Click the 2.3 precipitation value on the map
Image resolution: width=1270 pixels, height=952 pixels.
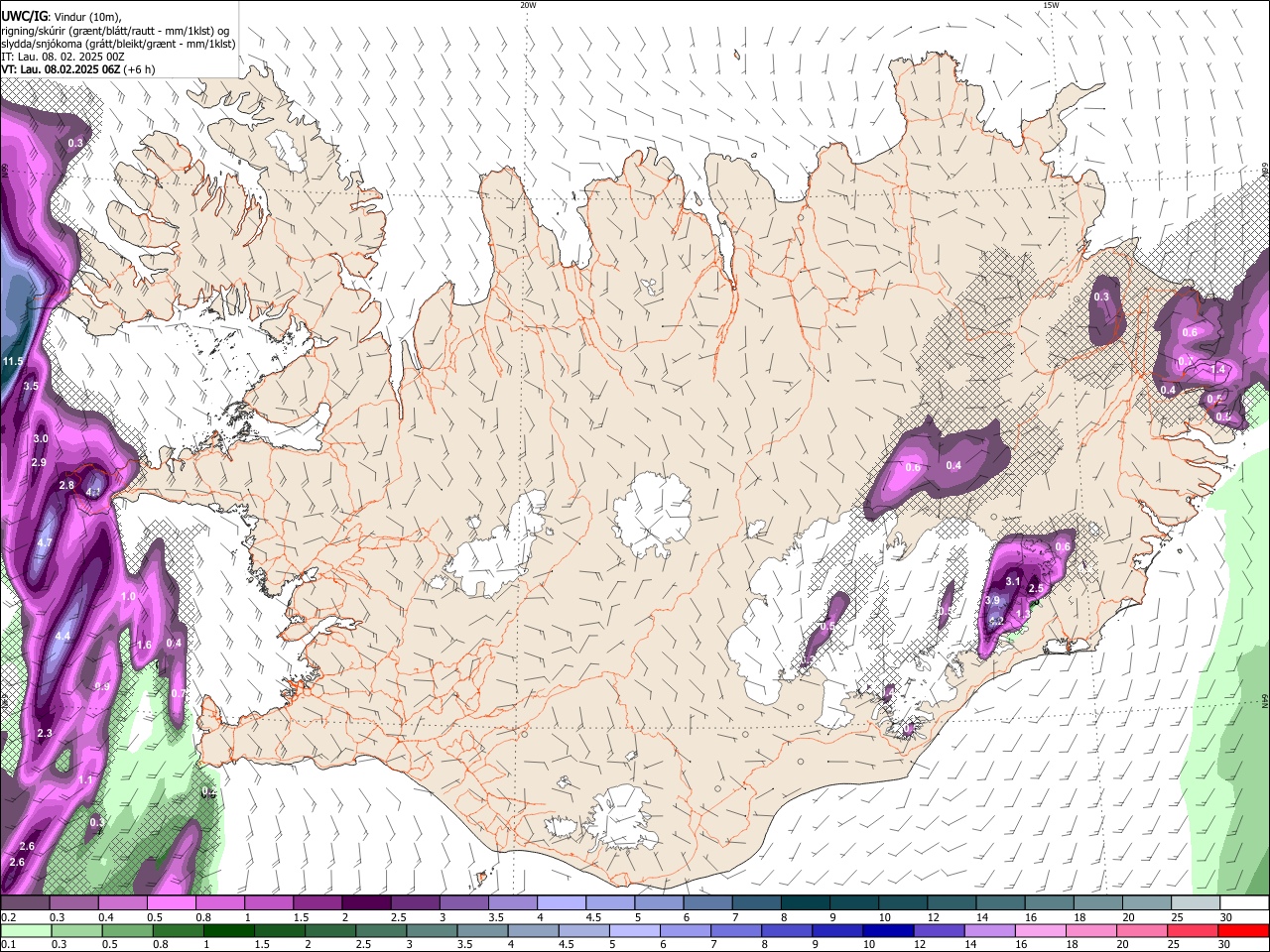pyautogui.click(x=45, y=733)
